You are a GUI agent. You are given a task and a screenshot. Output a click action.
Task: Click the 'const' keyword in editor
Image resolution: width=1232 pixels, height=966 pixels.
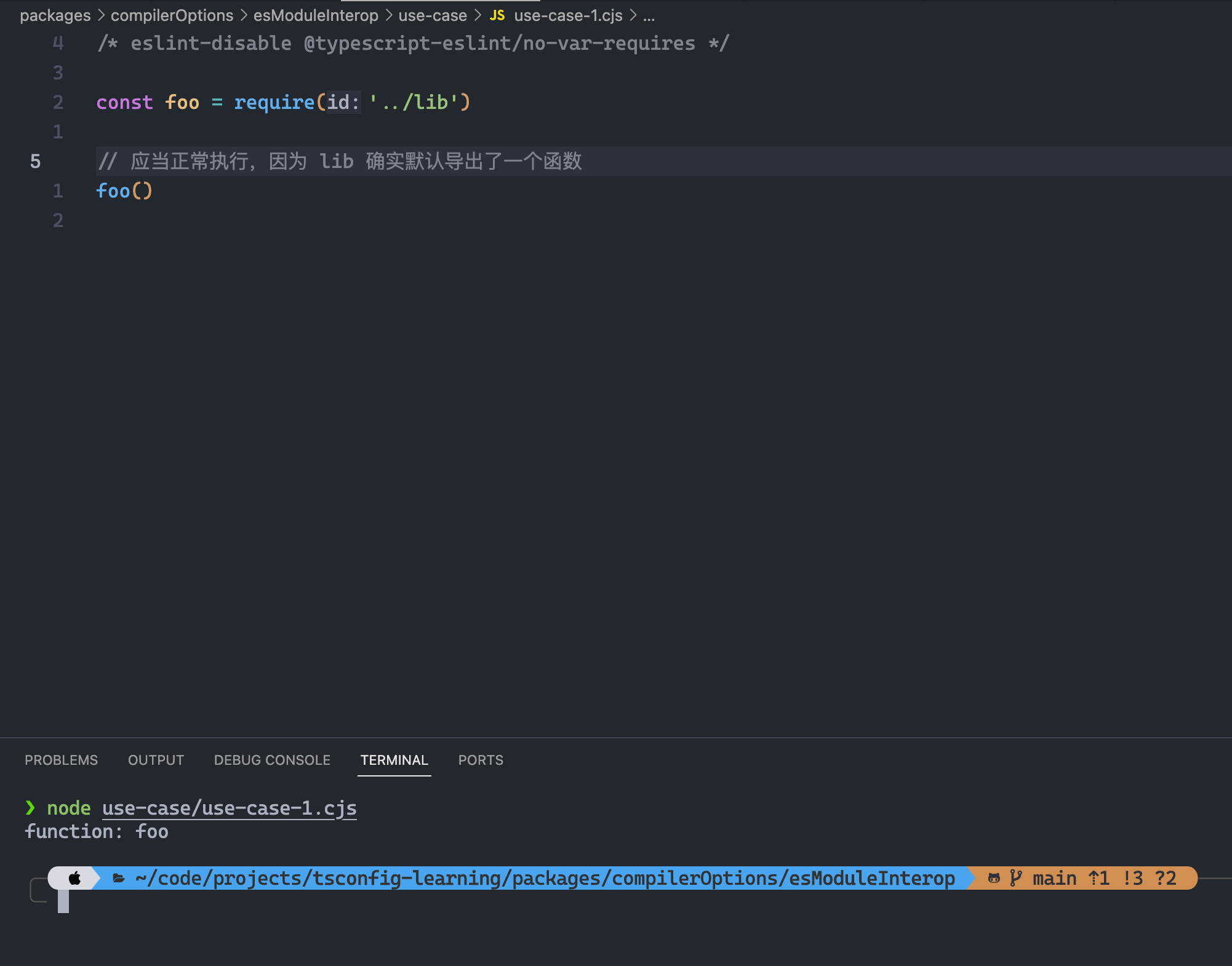pos(124,102)
